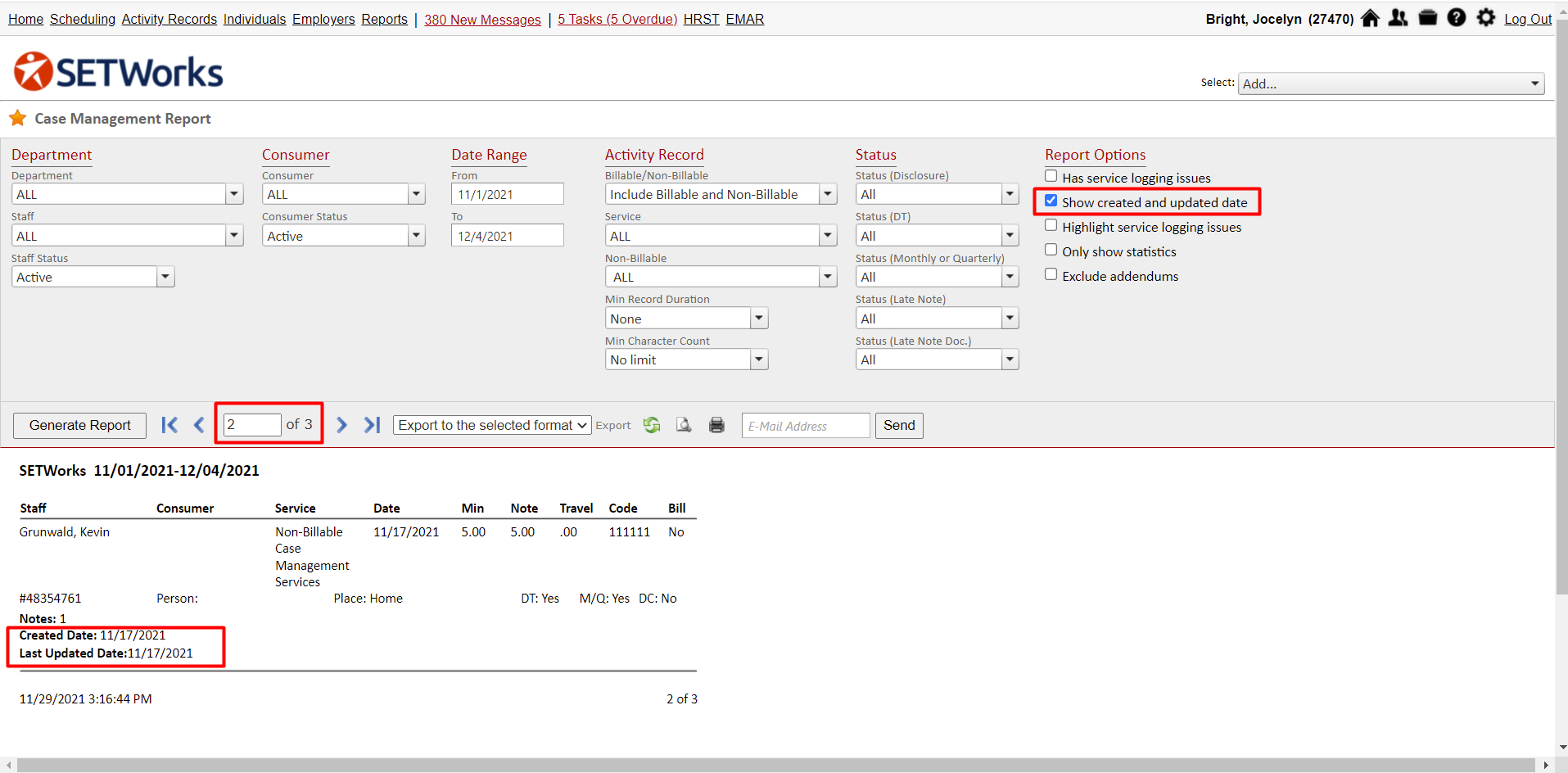Image resolution: width=1568 pixels, height=773 pixels.
Task: Click the Generate Report button
Action: click(79, 425)
